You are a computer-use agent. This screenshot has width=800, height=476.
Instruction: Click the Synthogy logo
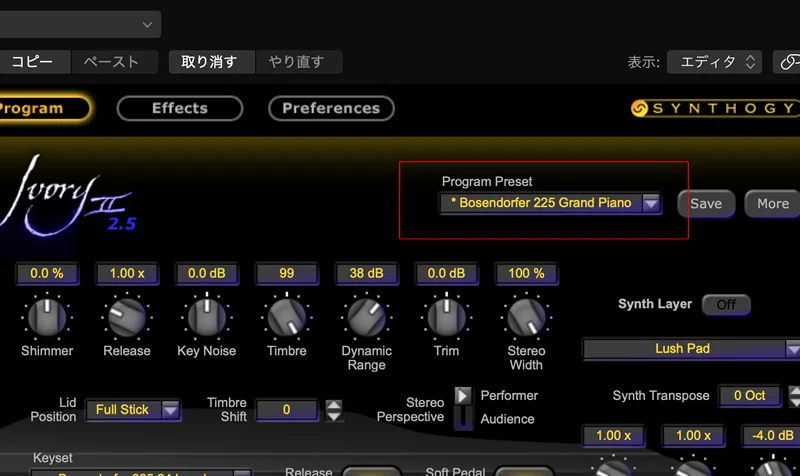click(x=714, y=108)
